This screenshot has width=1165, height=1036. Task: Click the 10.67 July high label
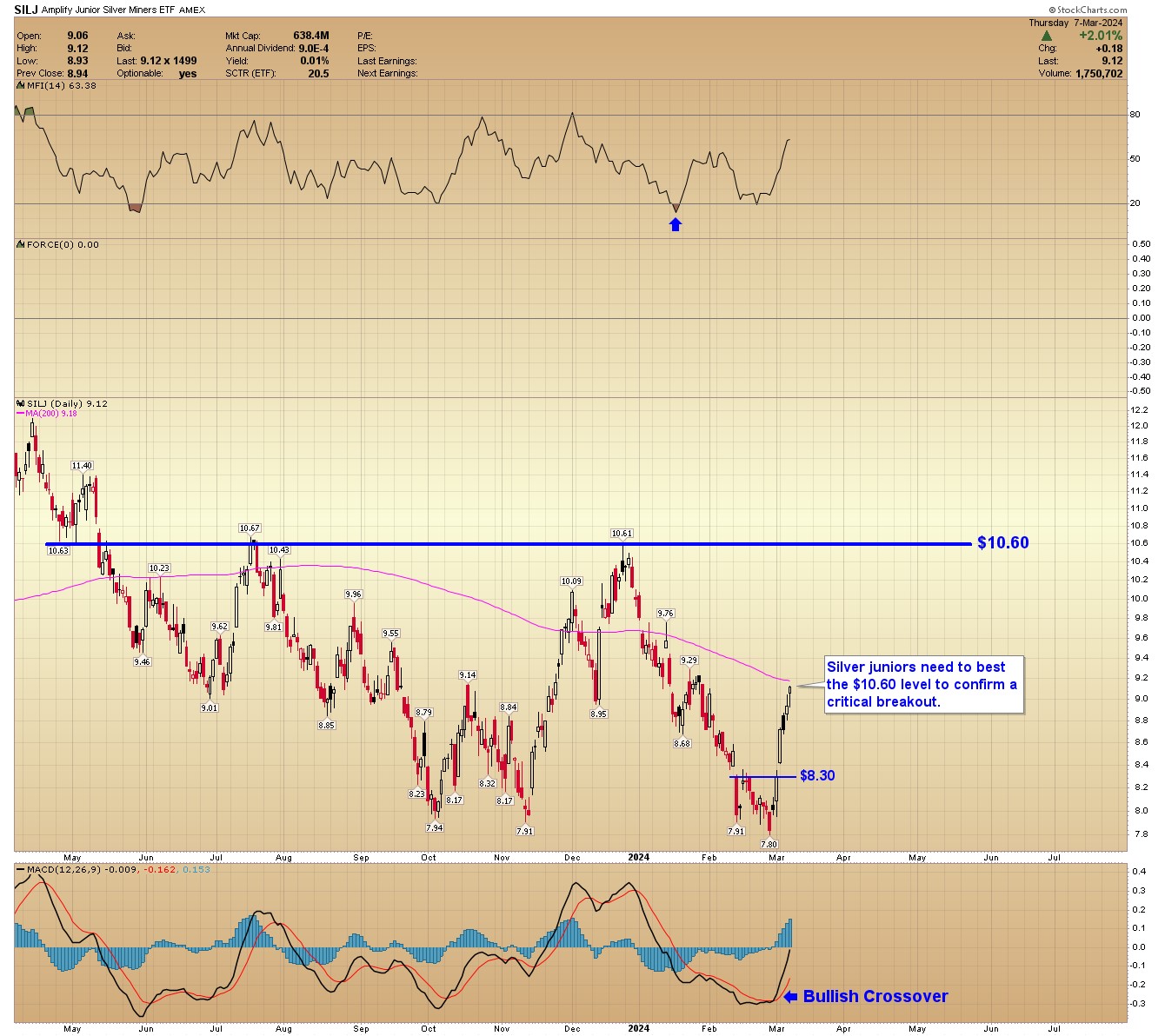[x=250, y=528]
